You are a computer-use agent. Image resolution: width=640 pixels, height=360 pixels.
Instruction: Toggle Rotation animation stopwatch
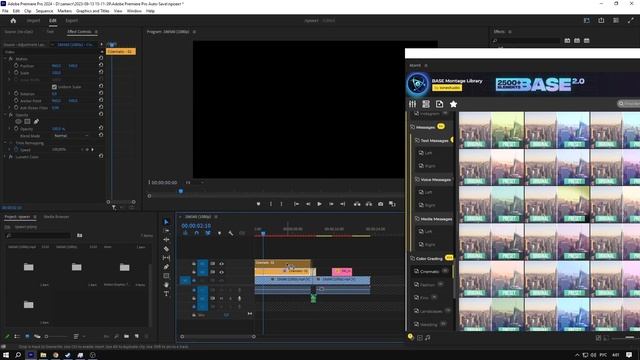tap(16, 93)
